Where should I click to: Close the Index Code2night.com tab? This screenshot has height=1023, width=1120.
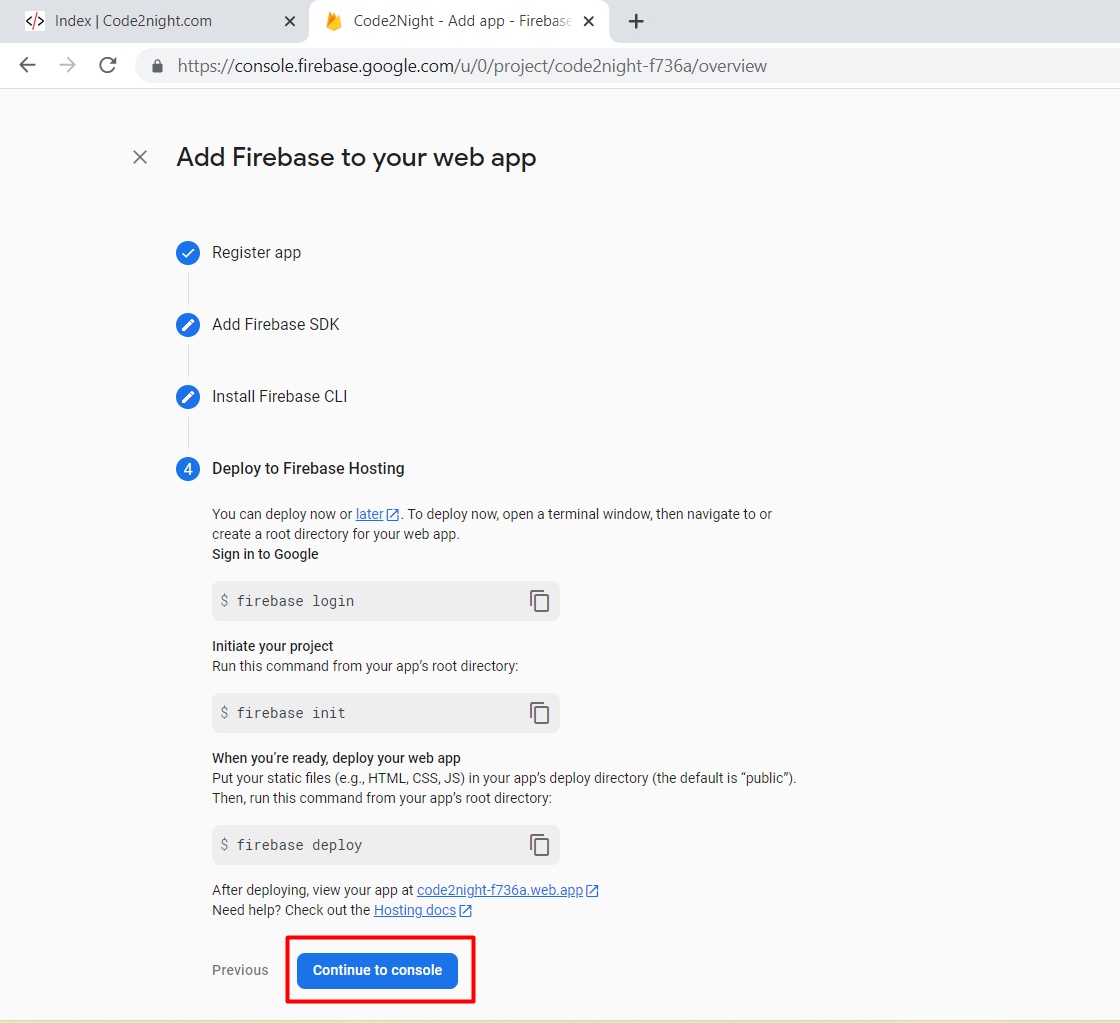(x=289, y=21)
